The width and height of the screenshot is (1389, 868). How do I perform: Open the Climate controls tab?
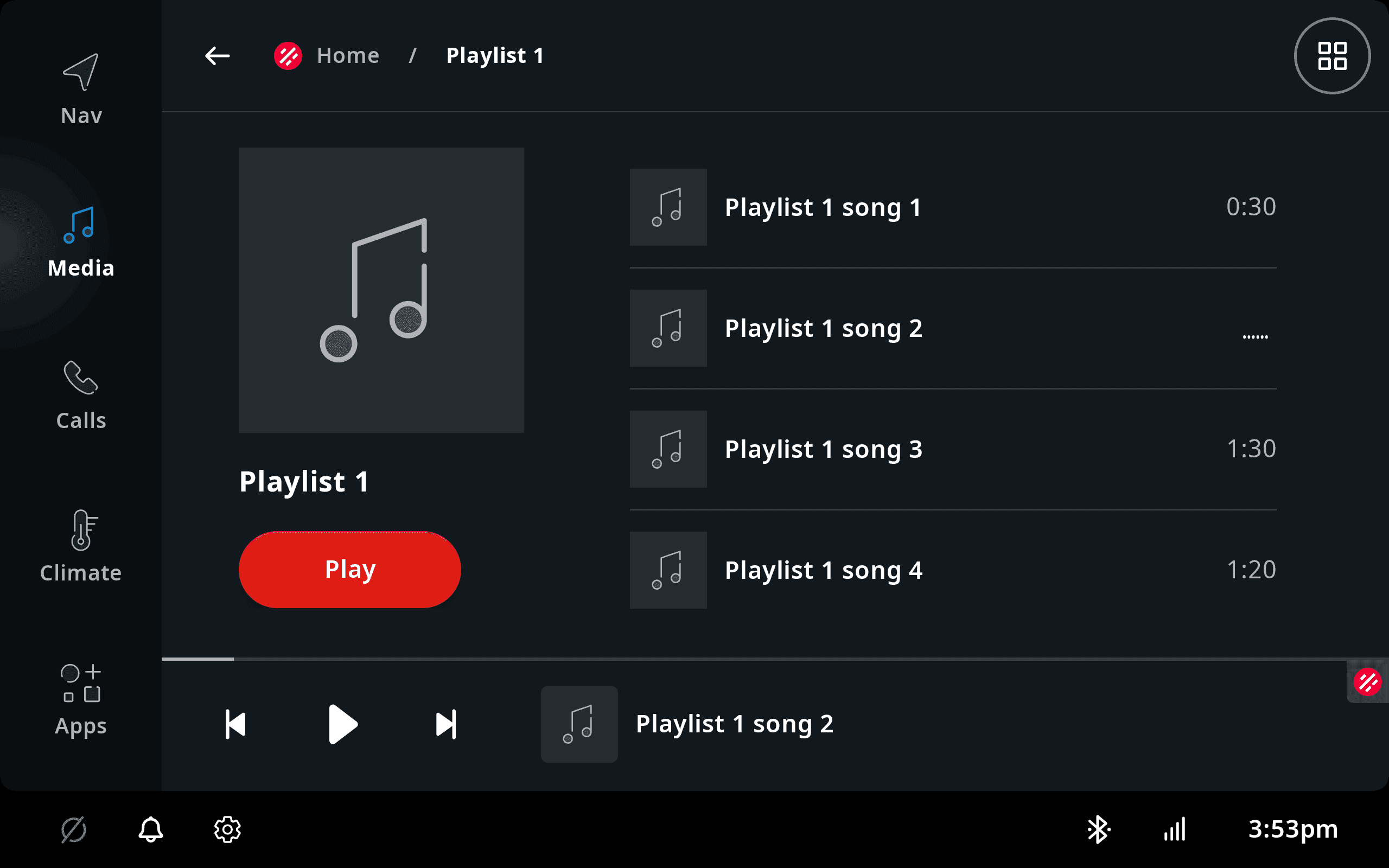coord(81,546)
